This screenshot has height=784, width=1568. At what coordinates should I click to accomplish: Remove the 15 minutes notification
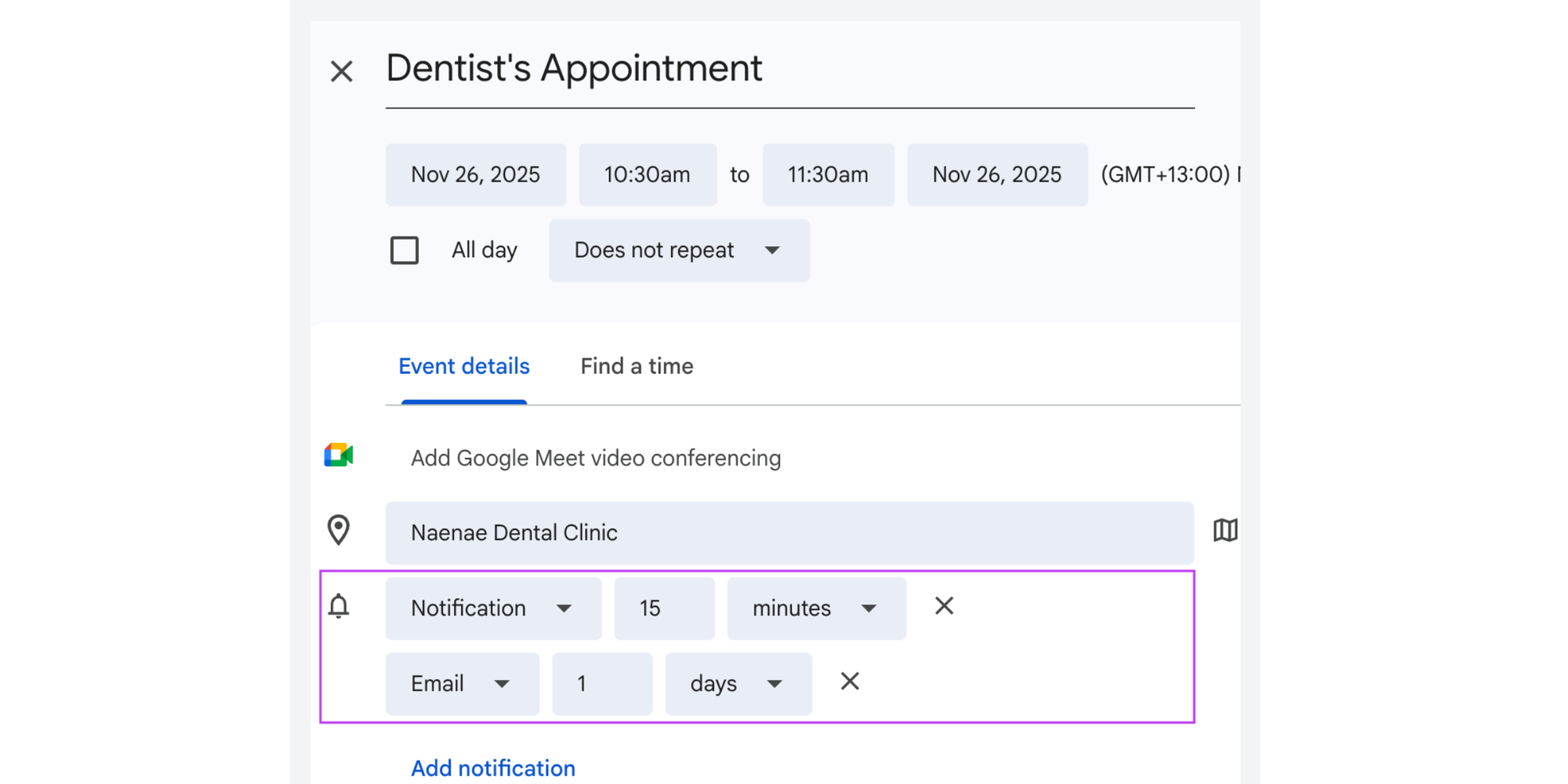pos(944,606)
